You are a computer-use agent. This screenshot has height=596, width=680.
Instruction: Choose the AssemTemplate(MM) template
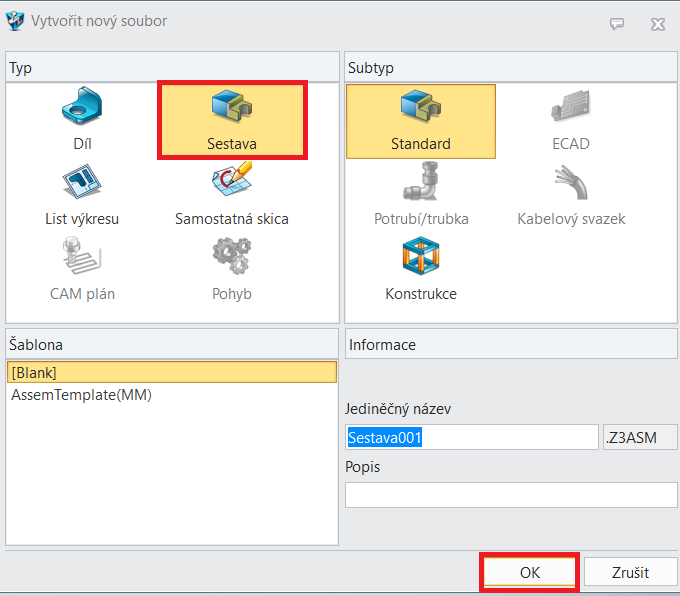(172, 395)
